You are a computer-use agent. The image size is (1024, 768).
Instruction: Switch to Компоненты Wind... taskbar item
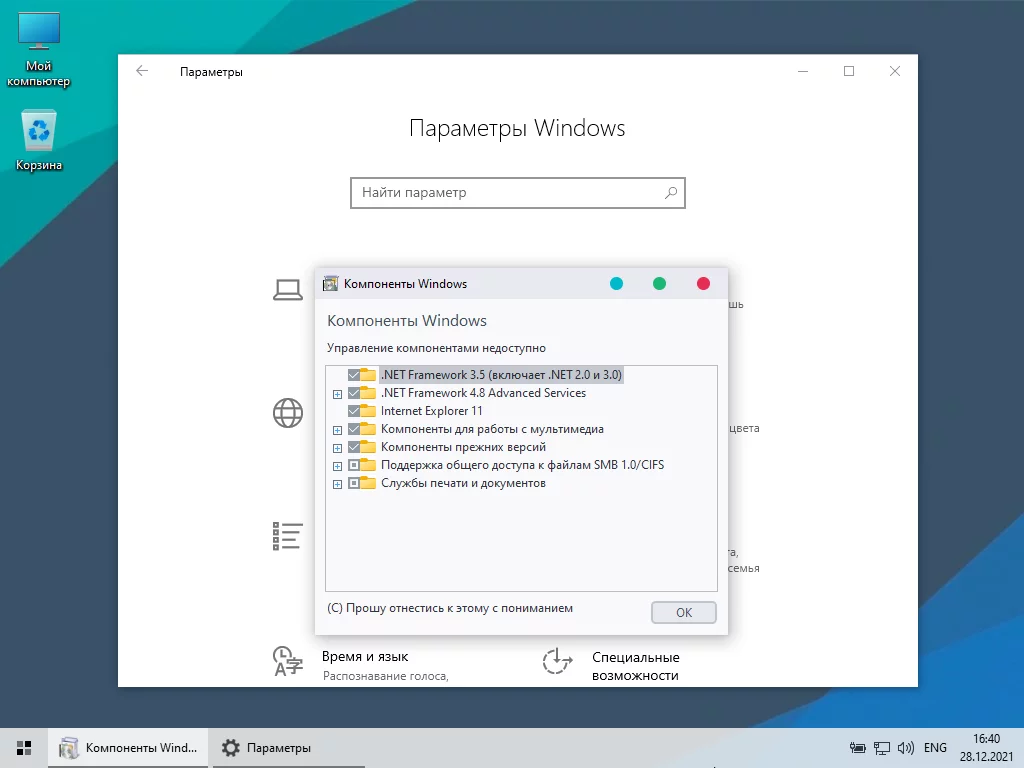[128, 748]
